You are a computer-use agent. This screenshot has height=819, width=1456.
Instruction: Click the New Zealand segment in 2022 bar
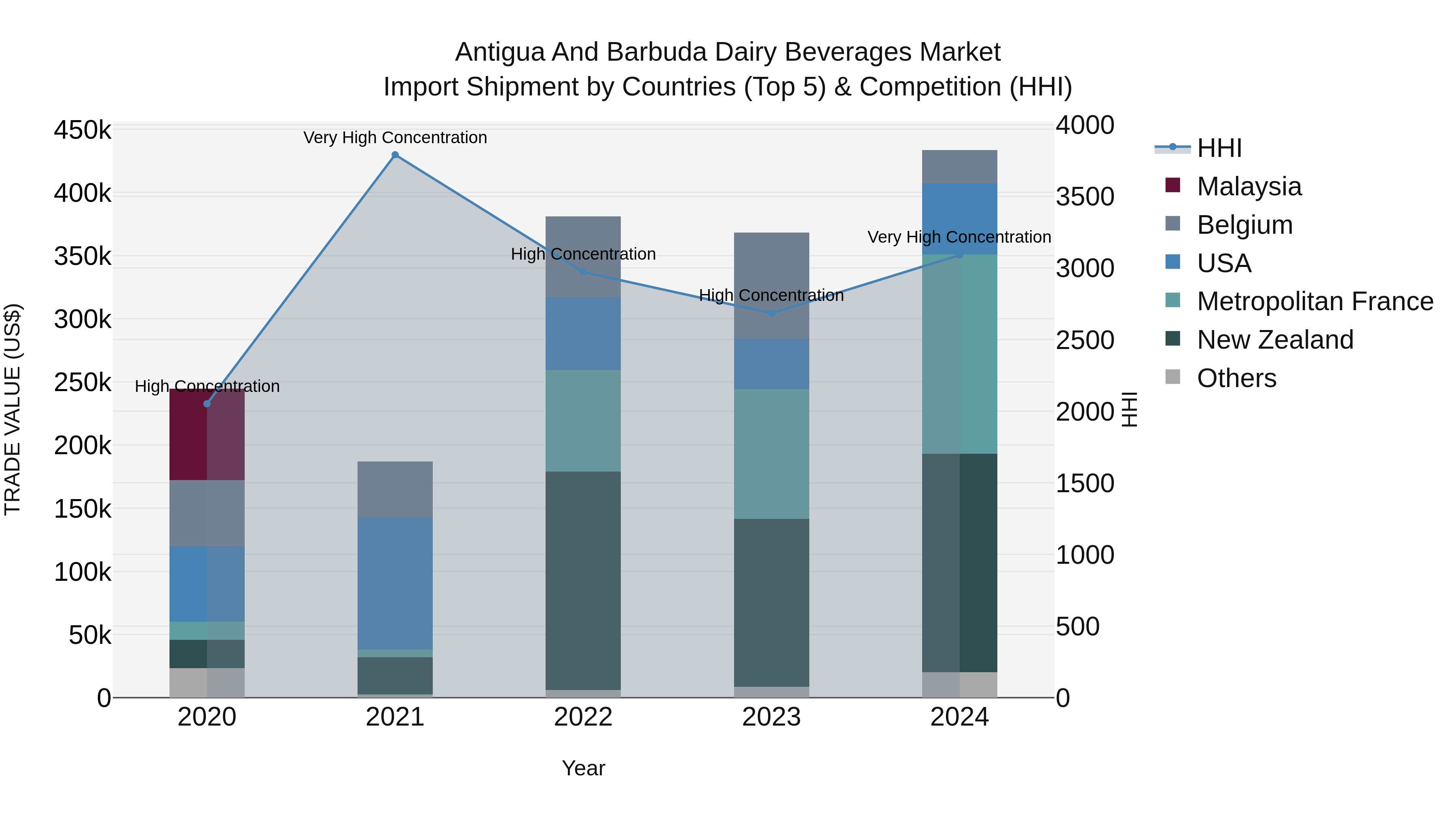583,580
